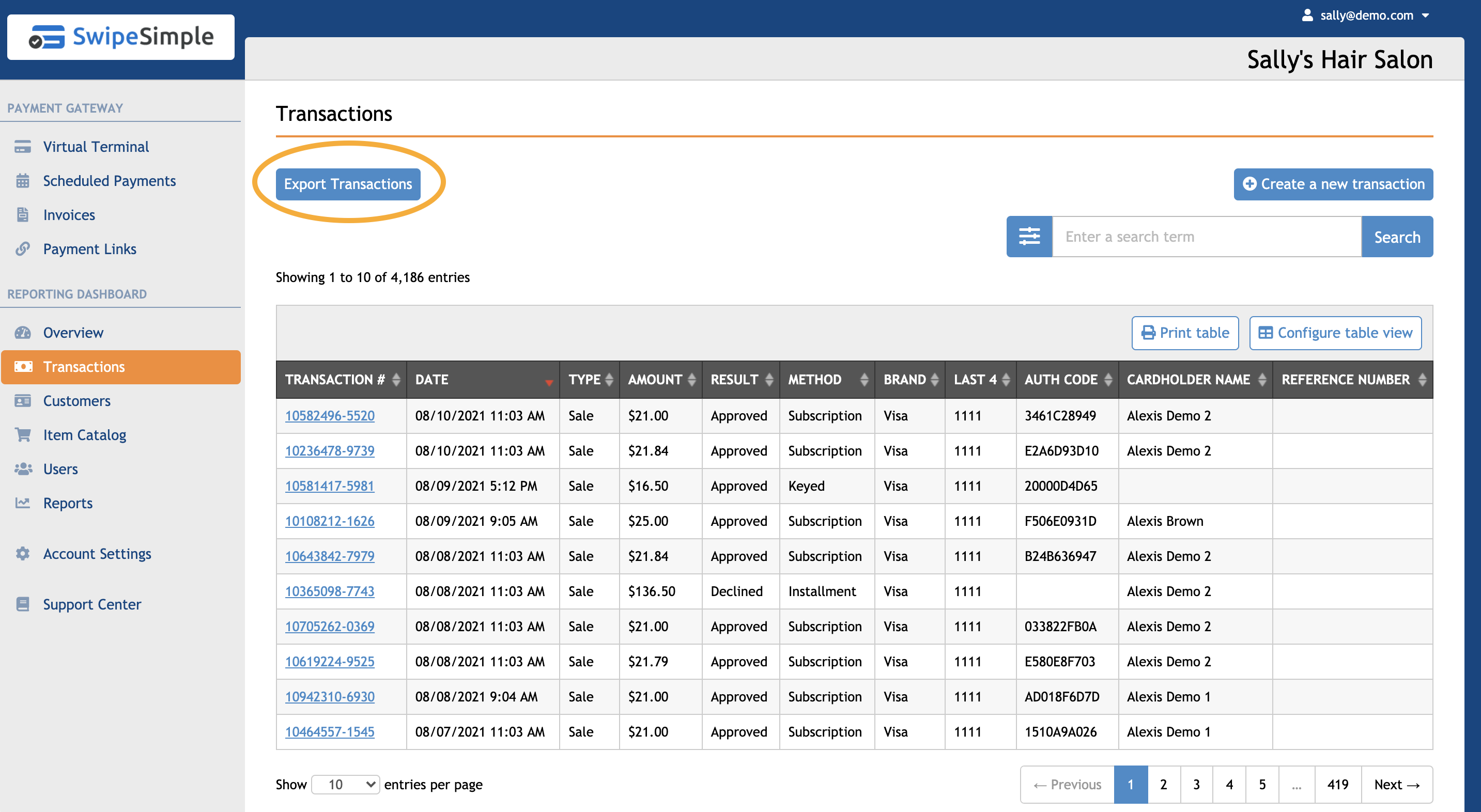This screenshot has width=1481, height=812.
Task: Open the search filter sliders button
Action: [1029, 237]
